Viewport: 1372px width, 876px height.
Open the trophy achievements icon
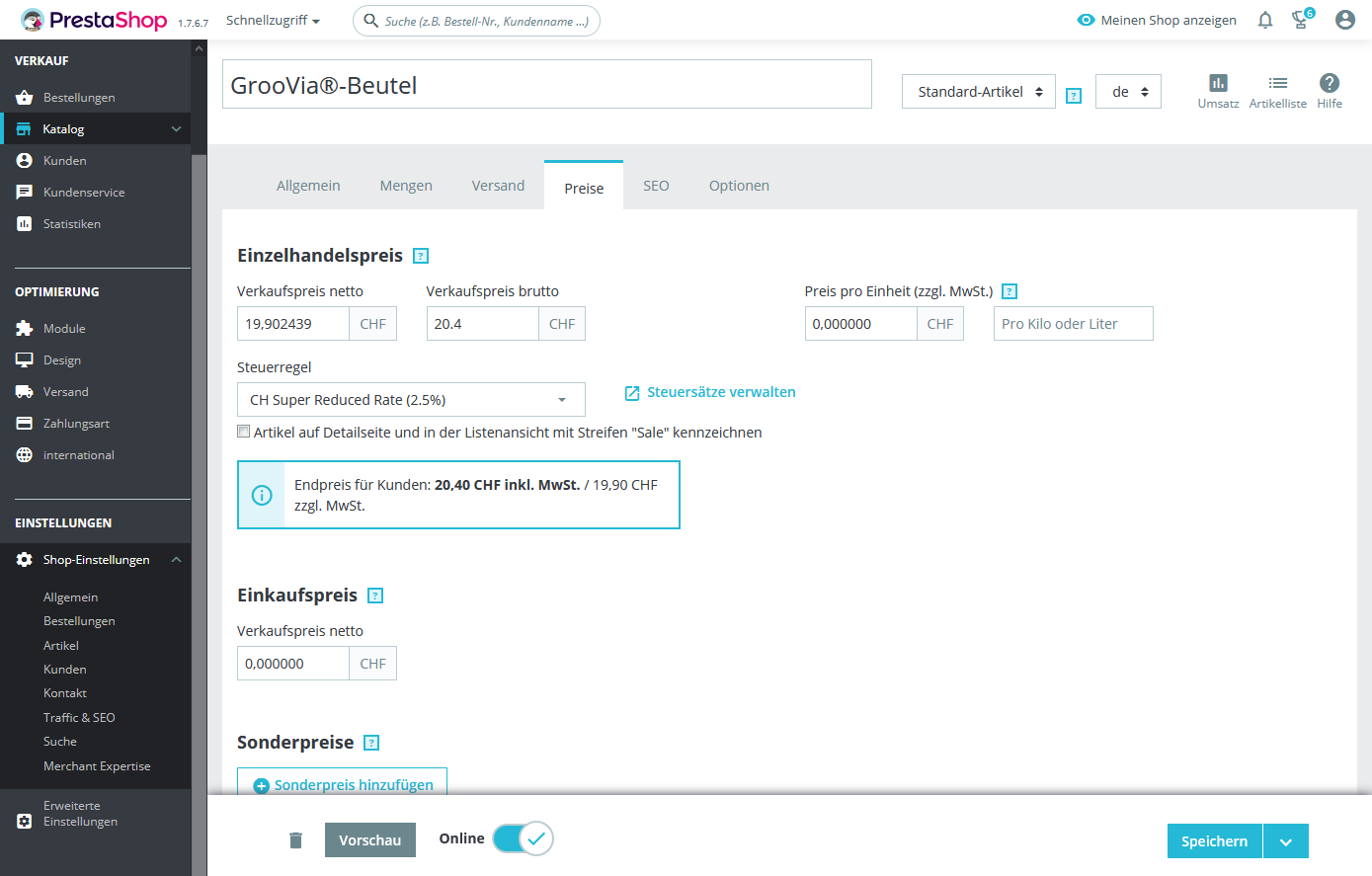tap(1302, 19)
